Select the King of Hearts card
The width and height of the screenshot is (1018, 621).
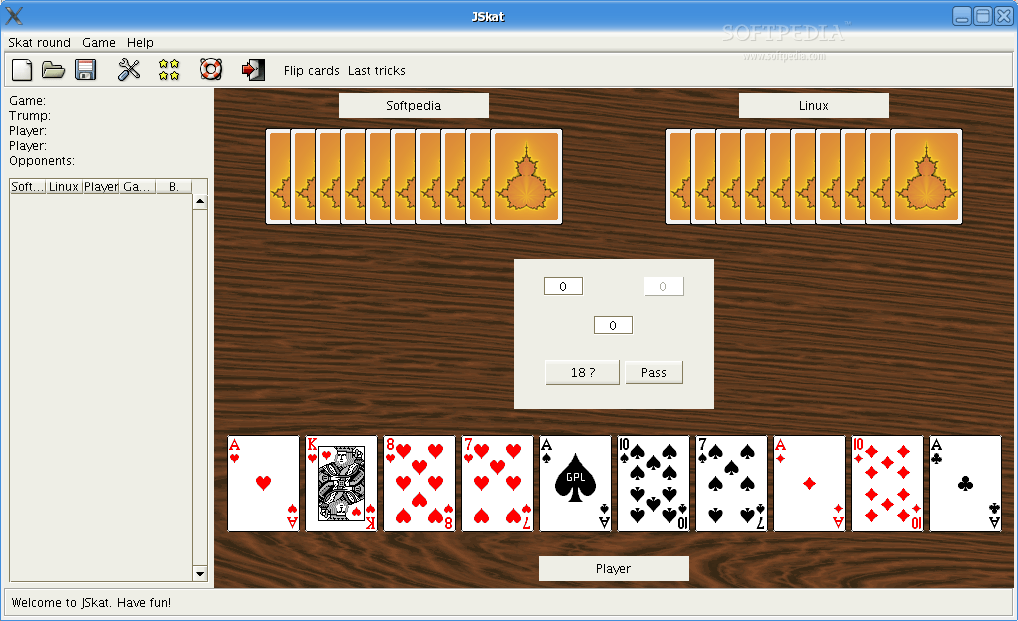click(341, 483)
